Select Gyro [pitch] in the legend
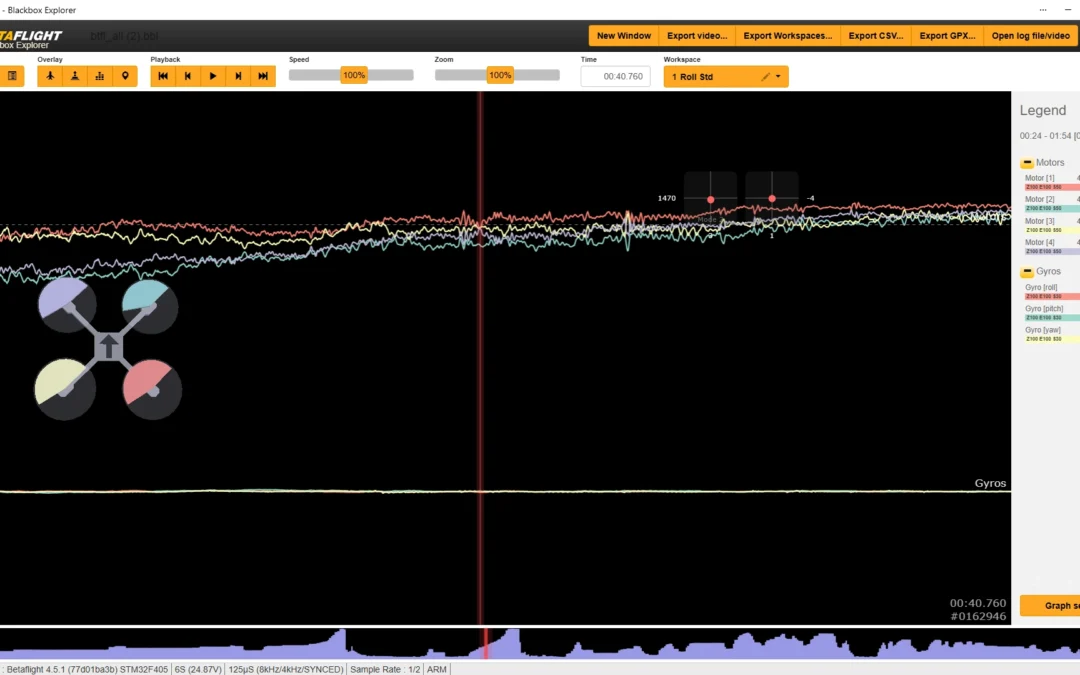 pyautogui.click(x=1043, y=309)
